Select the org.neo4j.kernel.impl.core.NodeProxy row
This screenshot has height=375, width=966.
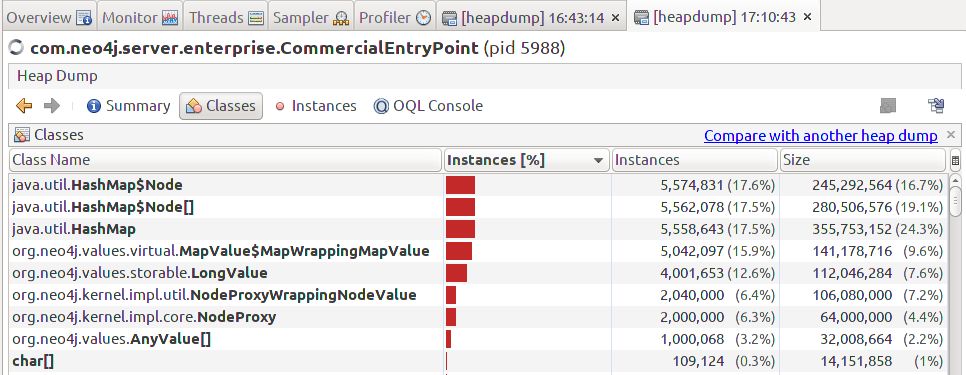[x=479, y=317]
